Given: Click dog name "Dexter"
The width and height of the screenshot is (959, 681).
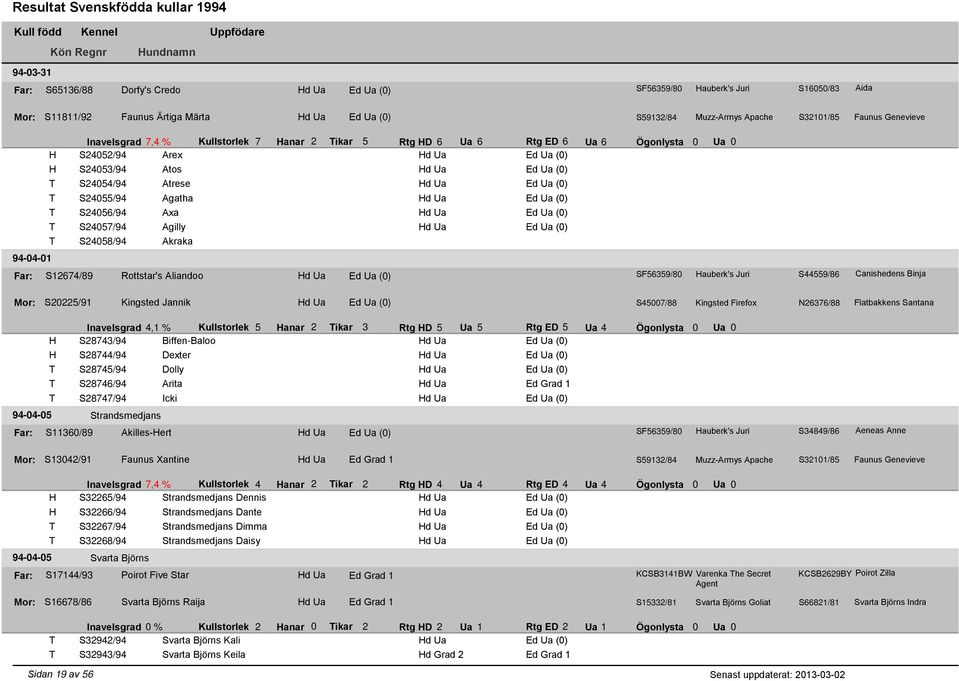Looking at the screenshot, I should [x=177, y=355].
